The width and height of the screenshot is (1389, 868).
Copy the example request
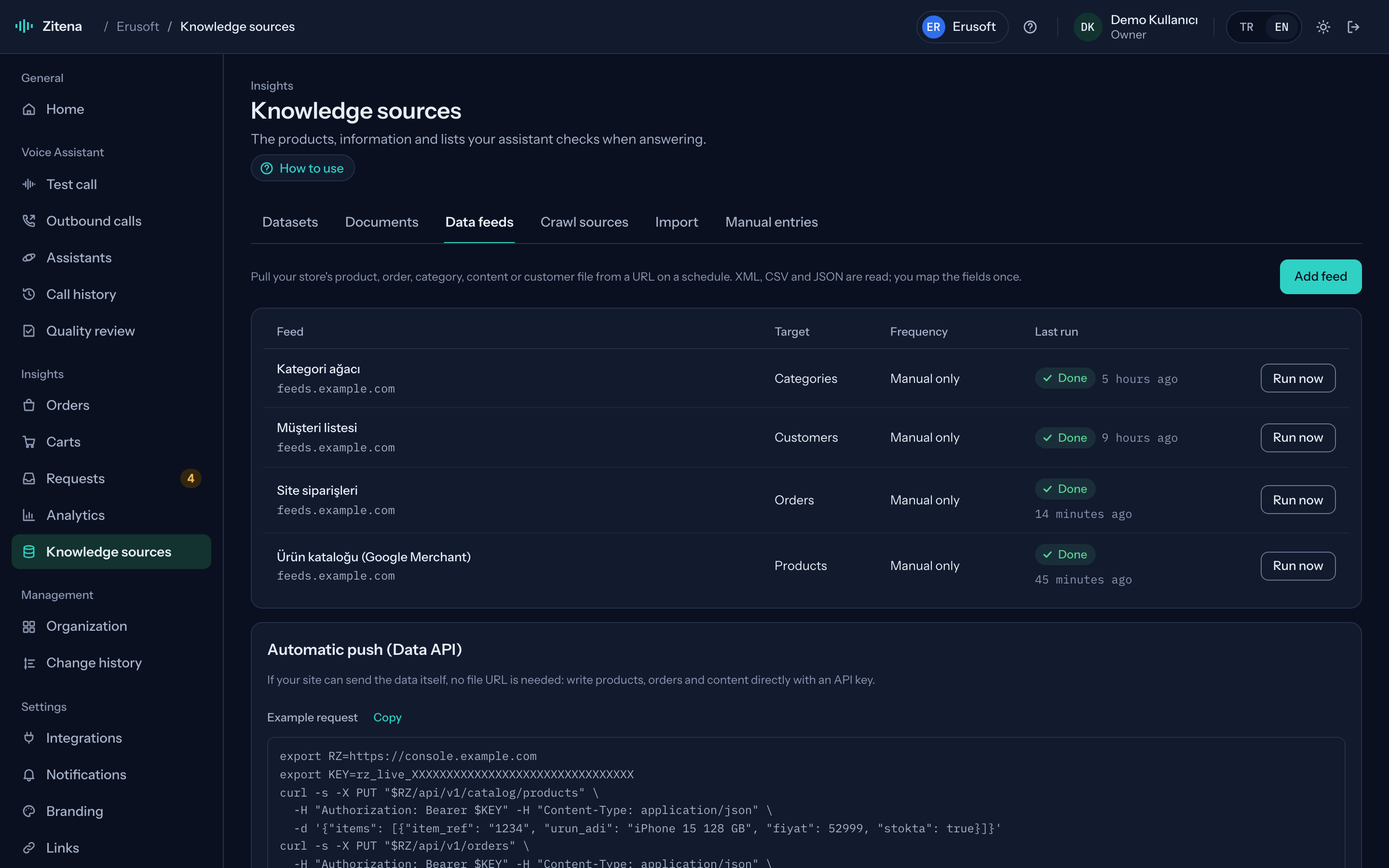pos(387,718)
